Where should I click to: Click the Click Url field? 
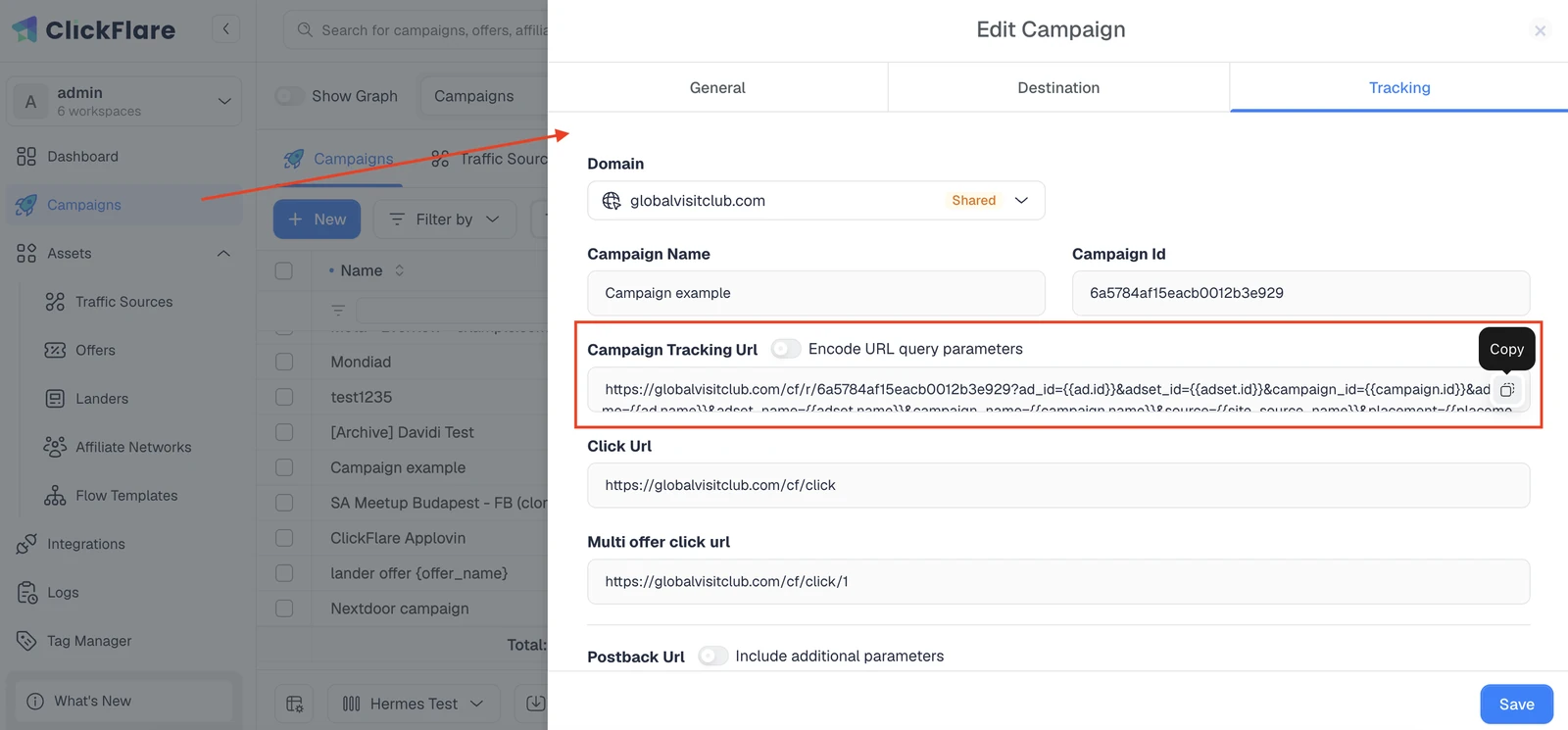[x=1058, y=485]
